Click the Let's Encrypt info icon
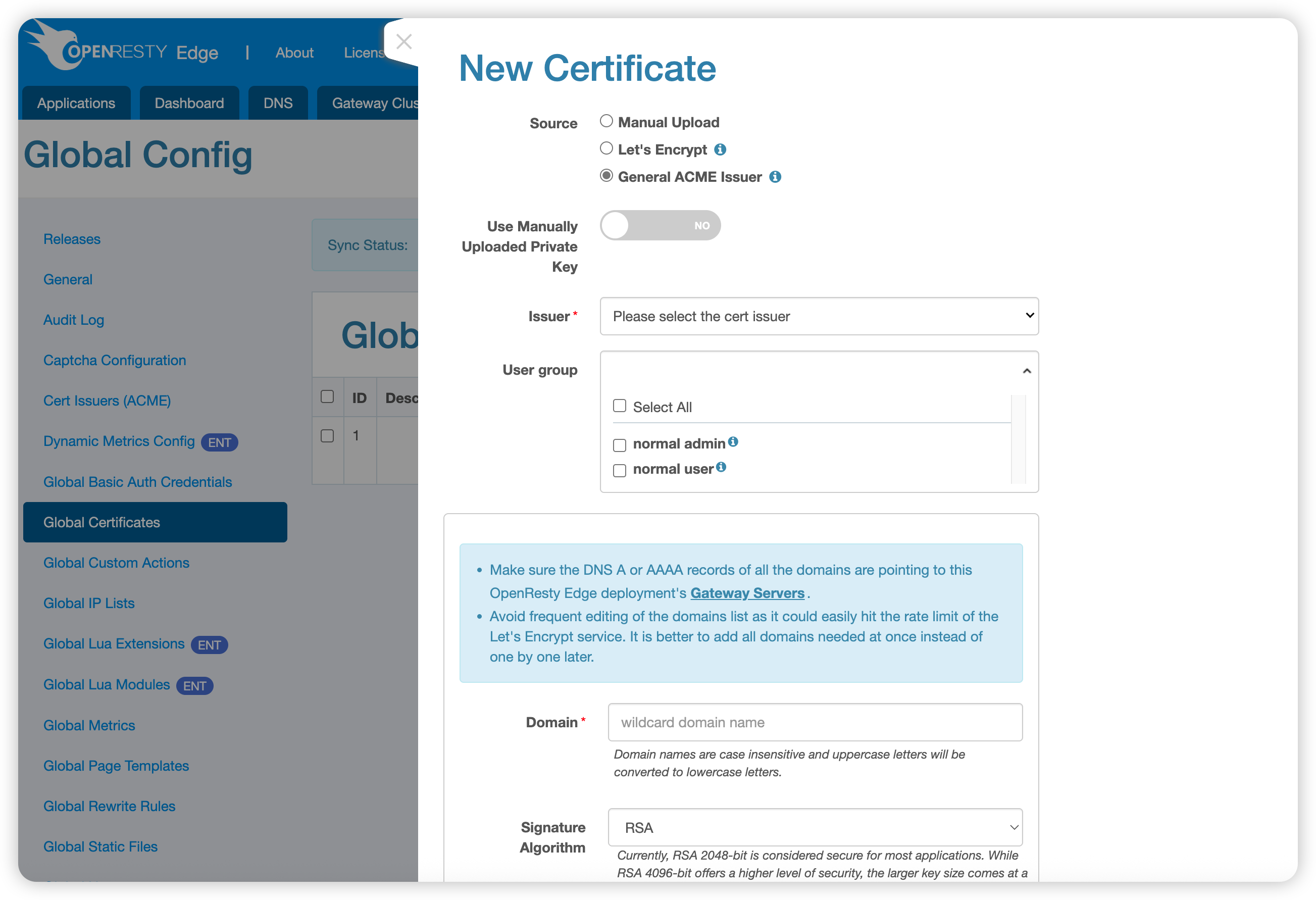This screenshot has height=900, width=1316. [x=720, y=149]
